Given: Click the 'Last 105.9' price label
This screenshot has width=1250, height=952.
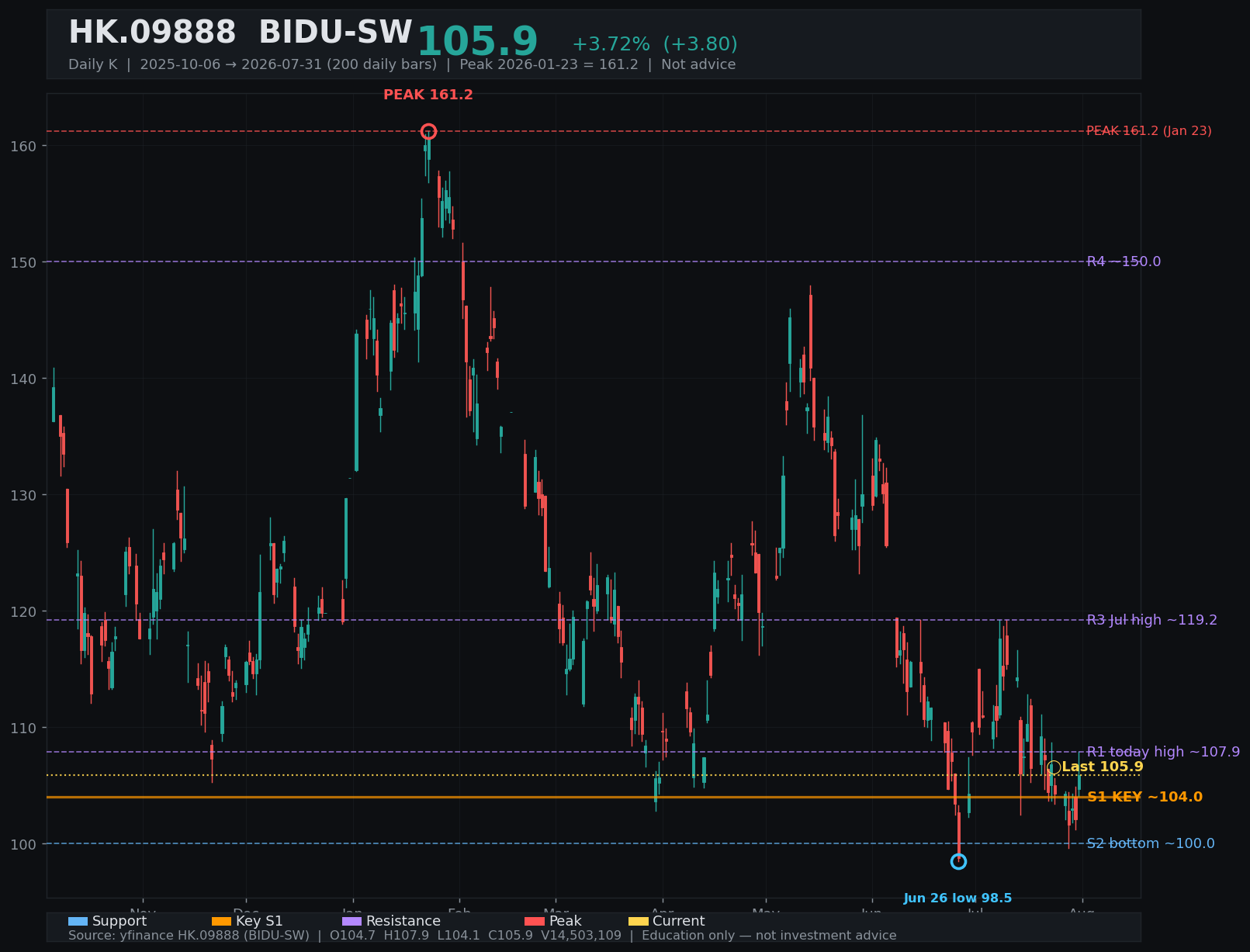Looking at the screenshot, I should [1103, 767].
